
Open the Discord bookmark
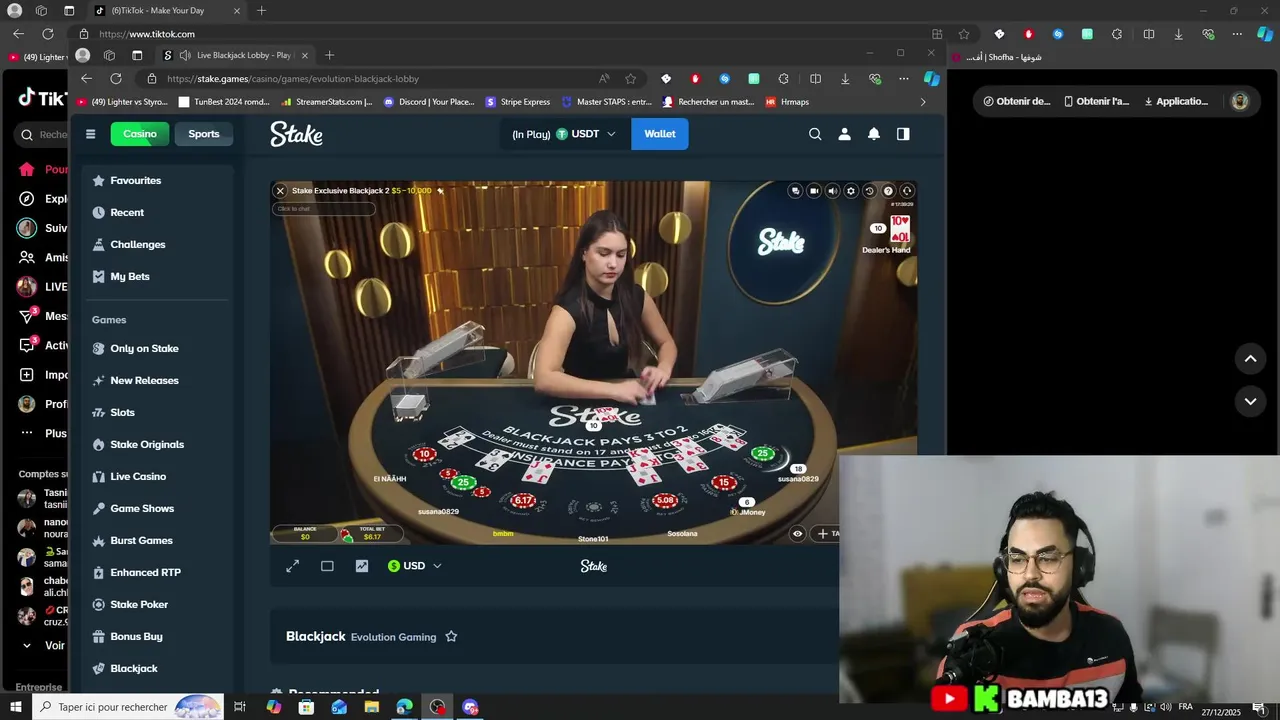430,102
